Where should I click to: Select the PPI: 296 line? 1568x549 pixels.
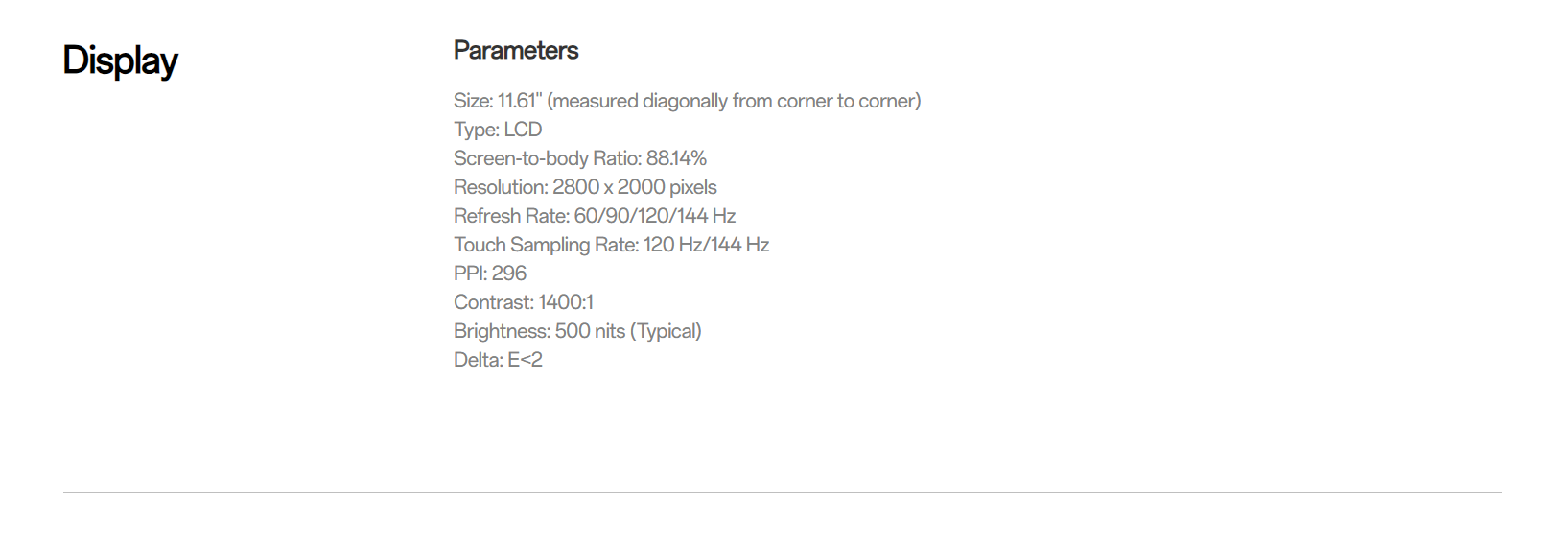point(490,274)
